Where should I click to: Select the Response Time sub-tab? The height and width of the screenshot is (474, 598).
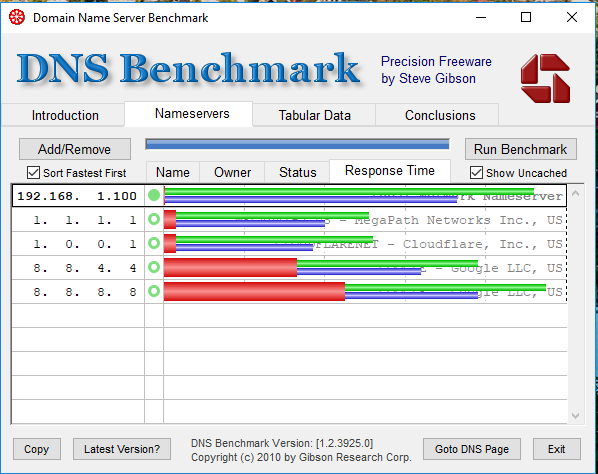coord(390,170)
